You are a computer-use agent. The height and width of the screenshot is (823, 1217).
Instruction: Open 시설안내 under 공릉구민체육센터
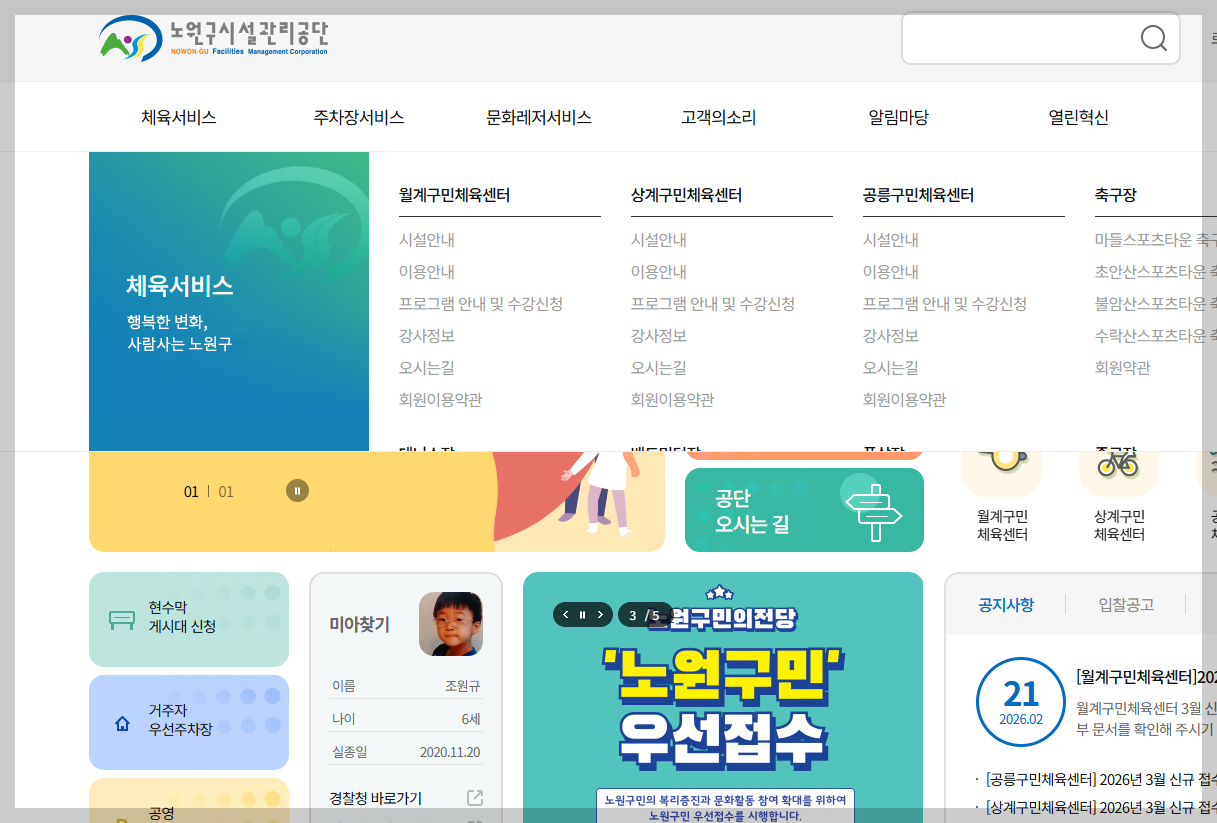[x=891, y=240]
